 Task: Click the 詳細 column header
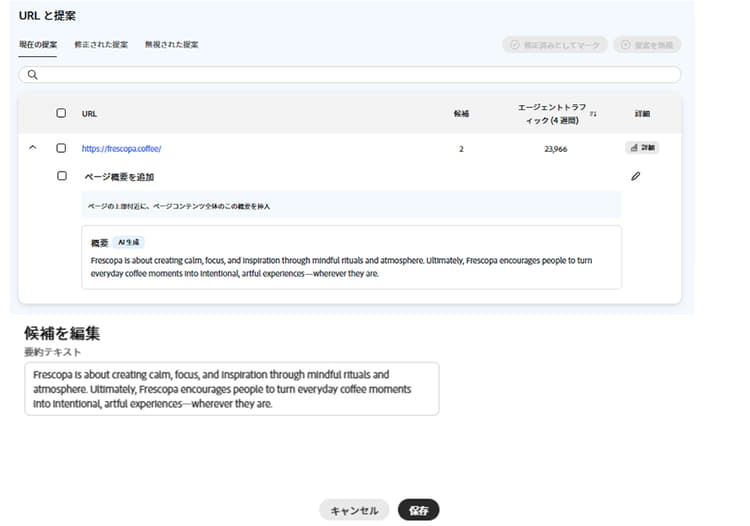[642, 113]
